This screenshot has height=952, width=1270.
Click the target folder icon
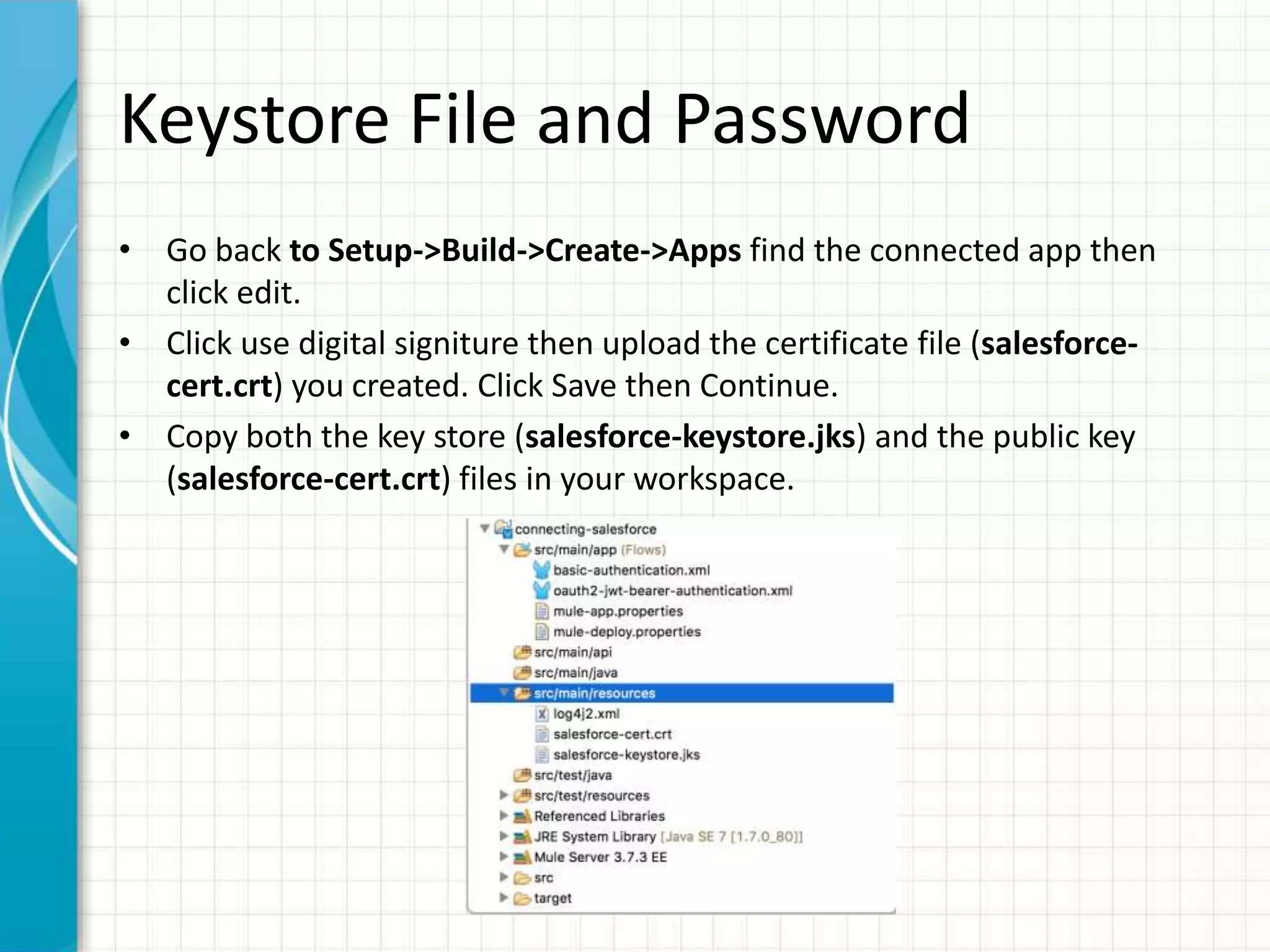(x=523, y=898)
